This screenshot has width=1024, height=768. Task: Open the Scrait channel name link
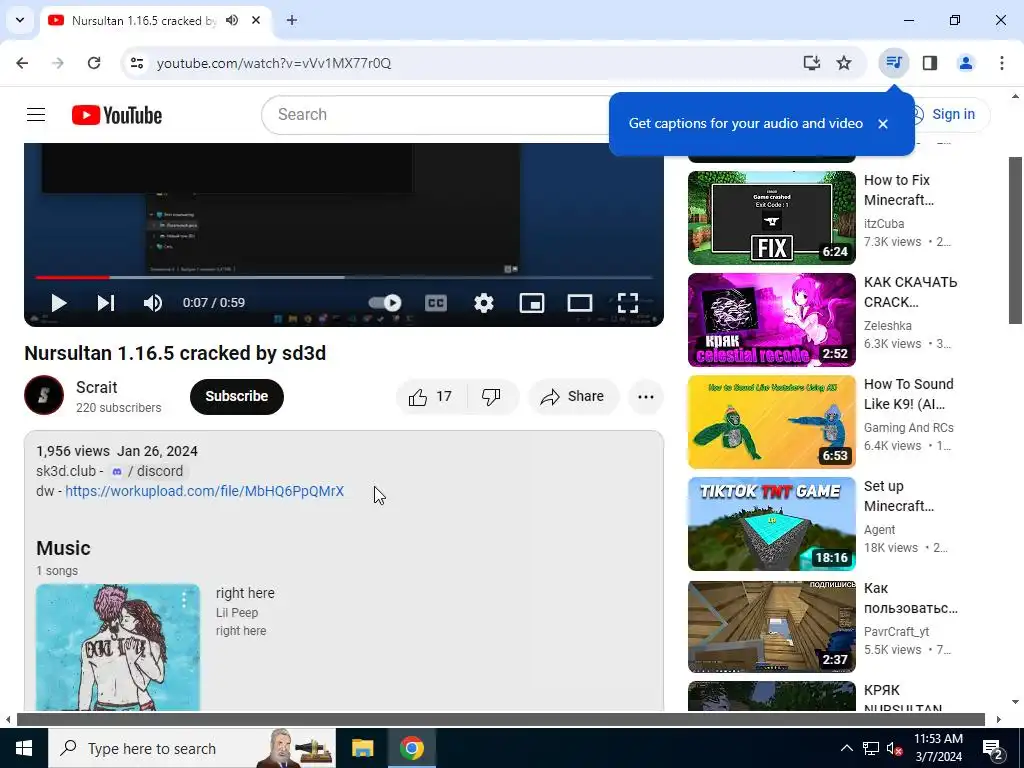pyautogui.click(x=97, y=387)
